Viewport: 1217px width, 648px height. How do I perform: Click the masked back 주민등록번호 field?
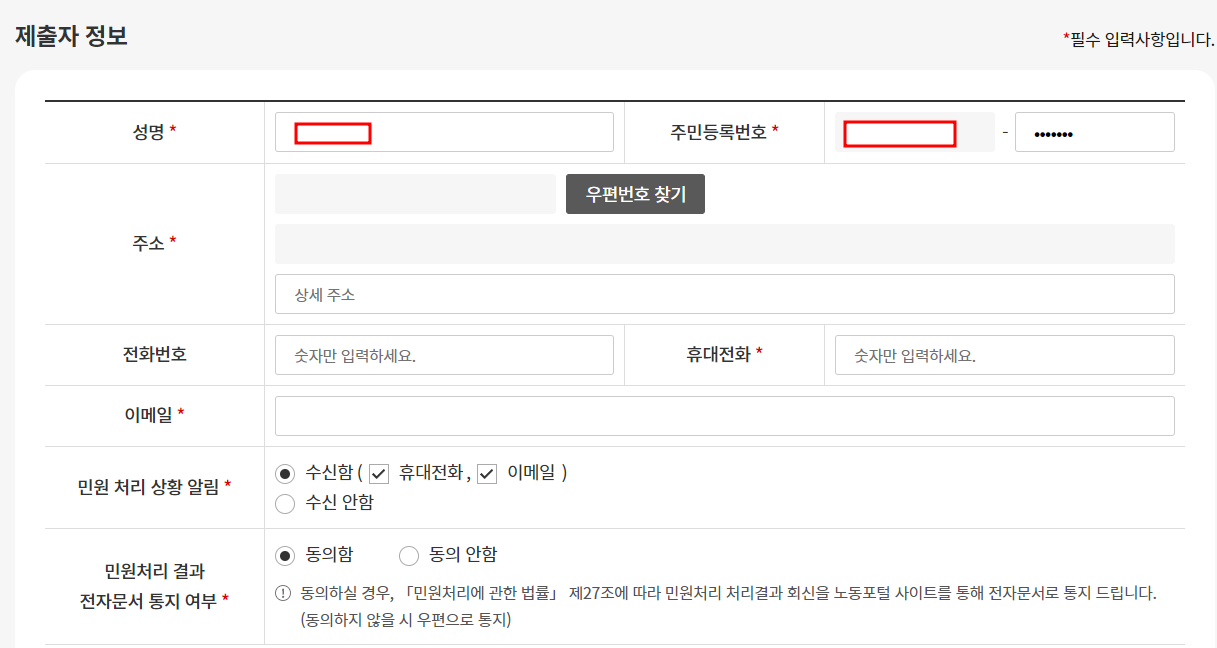click(1094, 131)
